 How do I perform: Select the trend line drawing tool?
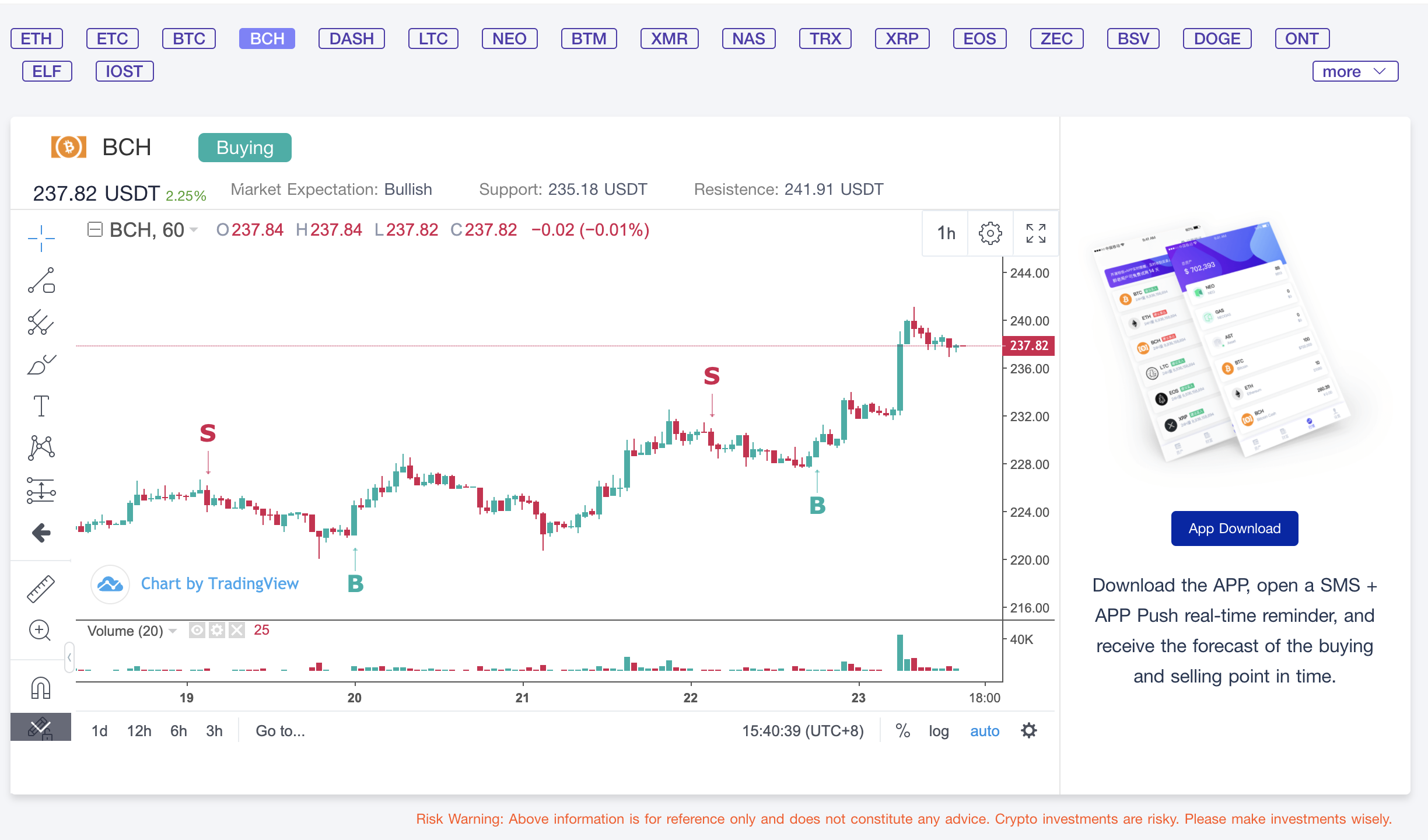(41, 281)
